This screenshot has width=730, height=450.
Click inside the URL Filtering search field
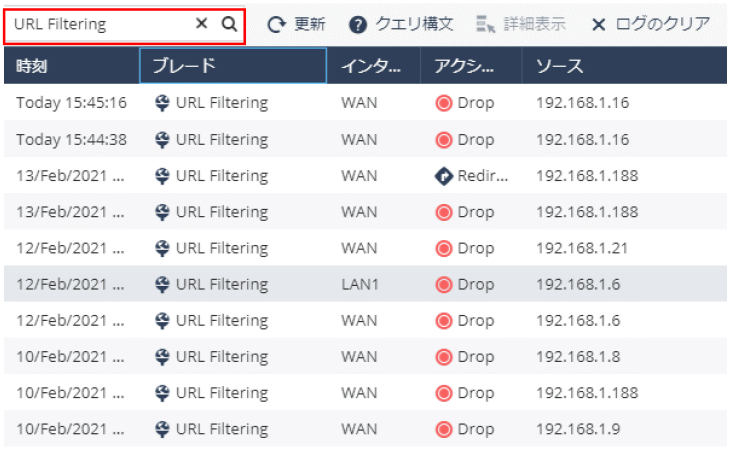coord(100,24)
